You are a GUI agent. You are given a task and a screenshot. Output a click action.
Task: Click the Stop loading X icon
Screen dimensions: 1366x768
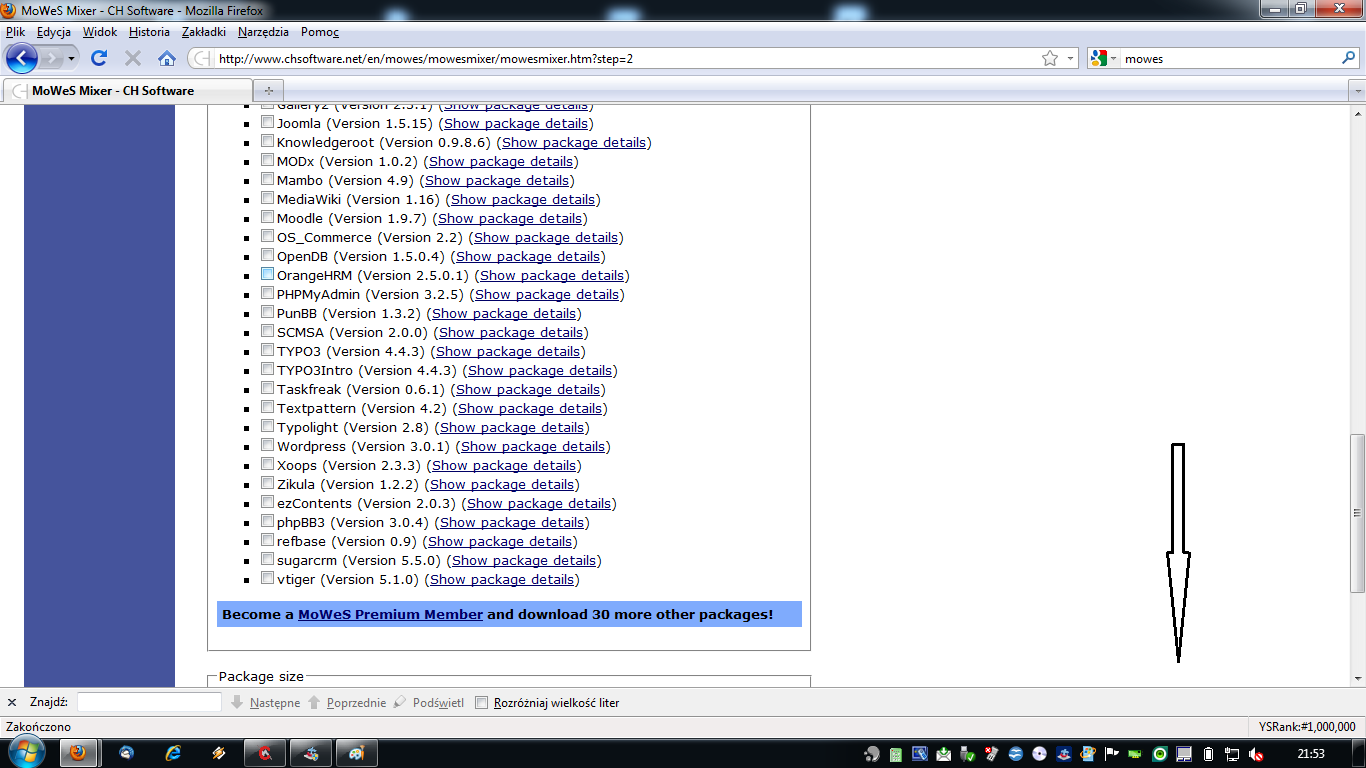coord(132,58)
